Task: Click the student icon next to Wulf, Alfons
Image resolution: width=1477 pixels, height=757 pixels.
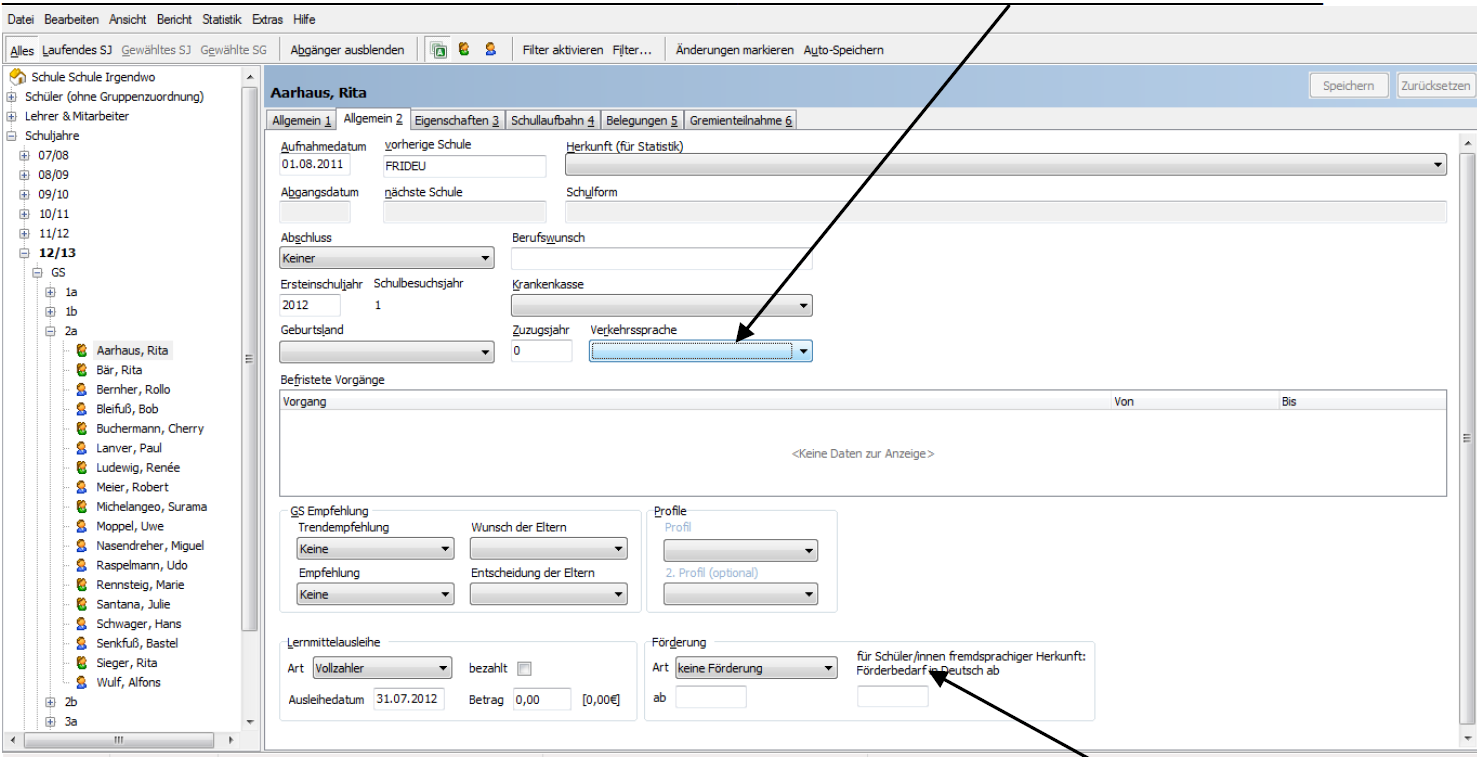Action: point(82,682)
